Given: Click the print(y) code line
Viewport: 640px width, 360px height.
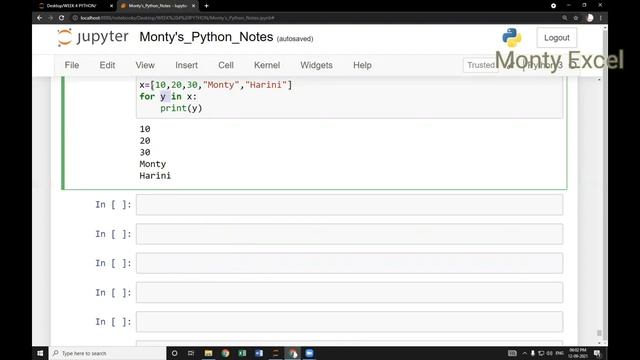Looking at the screenshot, I should pos(181,108).
